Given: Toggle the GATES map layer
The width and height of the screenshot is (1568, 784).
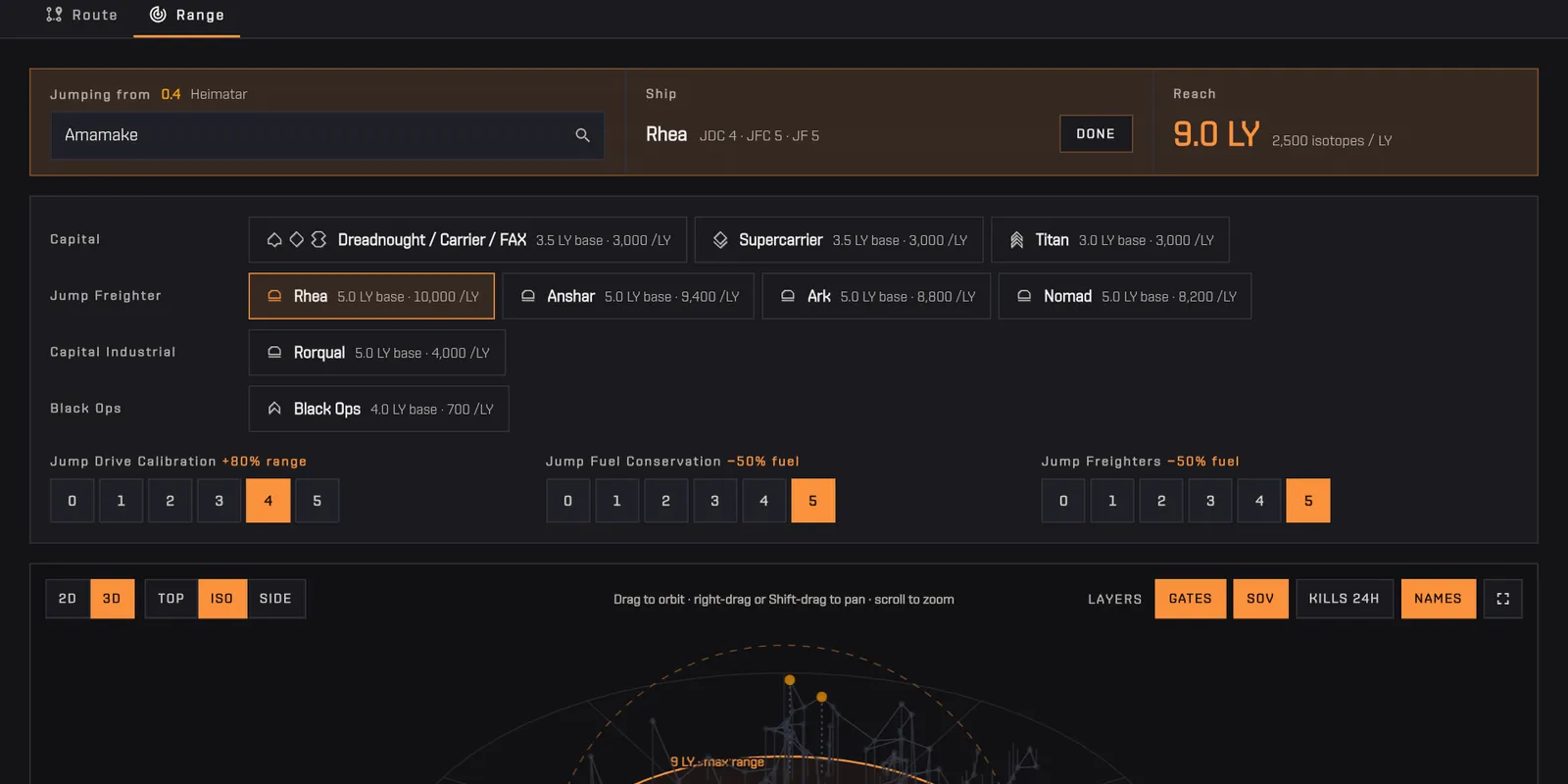Looking at the screenshot, I should point(1191,599).
